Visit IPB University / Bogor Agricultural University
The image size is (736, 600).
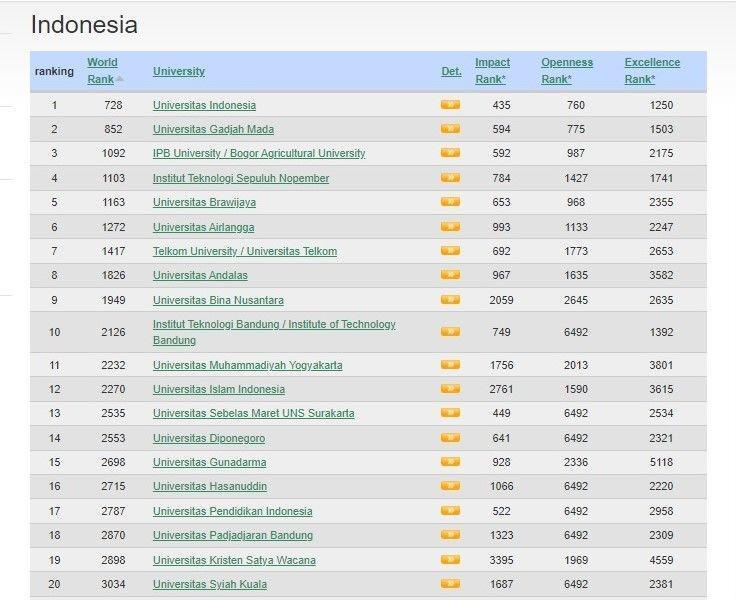[259, 154]
